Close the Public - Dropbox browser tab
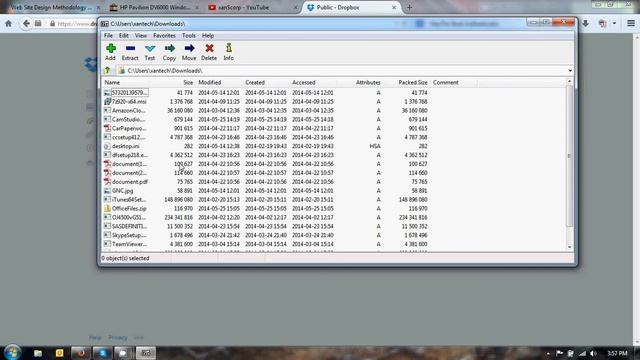 394,7
